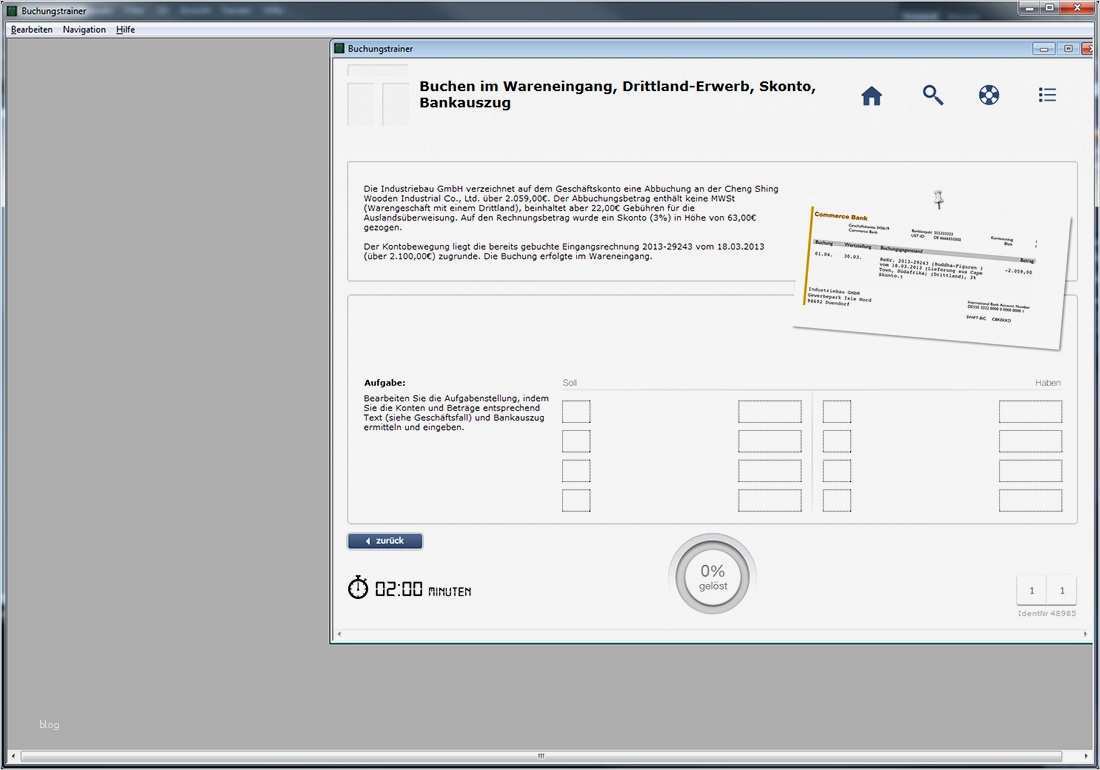1100x770 pixels.
Task: Open the Navigation menu
Action: coord(84,29)
